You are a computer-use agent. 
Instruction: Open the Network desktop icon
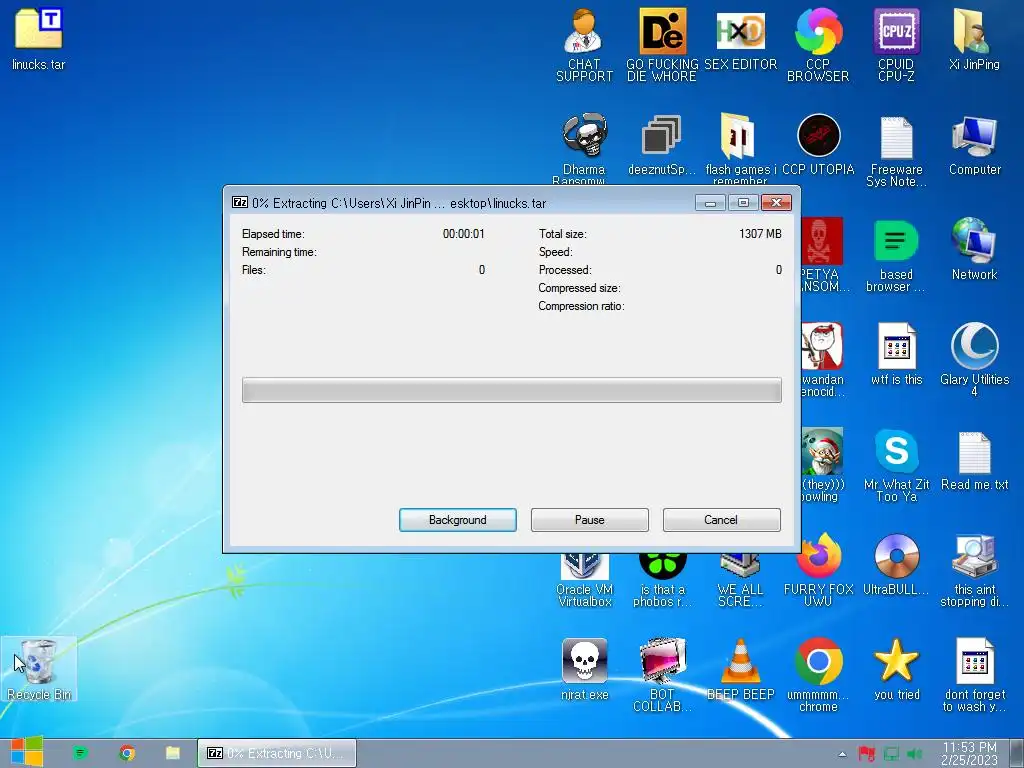[974, 249]
